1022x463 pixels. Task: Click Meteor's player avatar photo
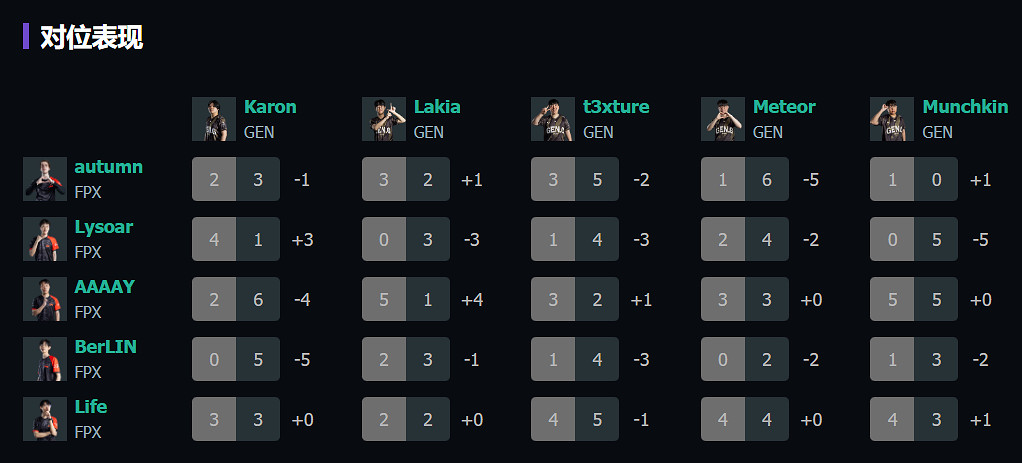pos(723,119)
